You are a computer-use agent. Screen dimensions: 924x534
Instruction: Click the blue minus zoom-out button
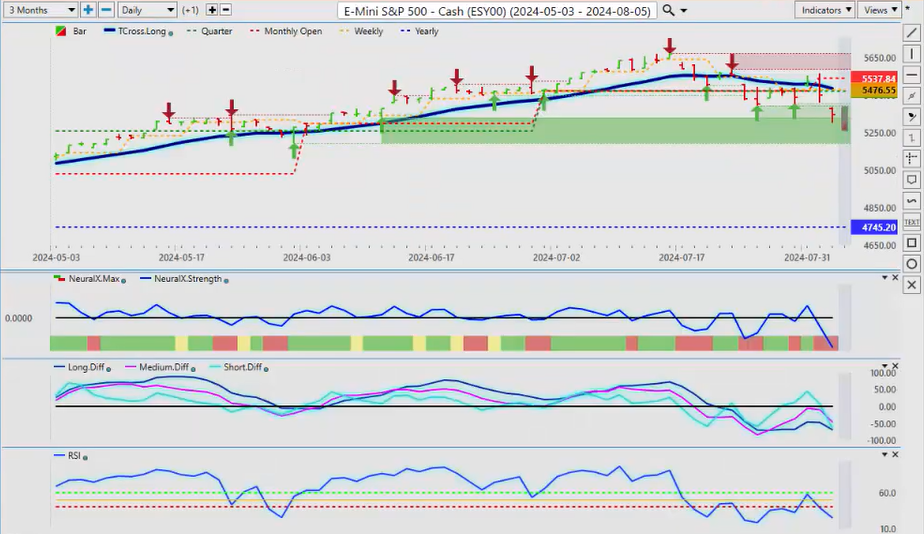pos(104,10)
